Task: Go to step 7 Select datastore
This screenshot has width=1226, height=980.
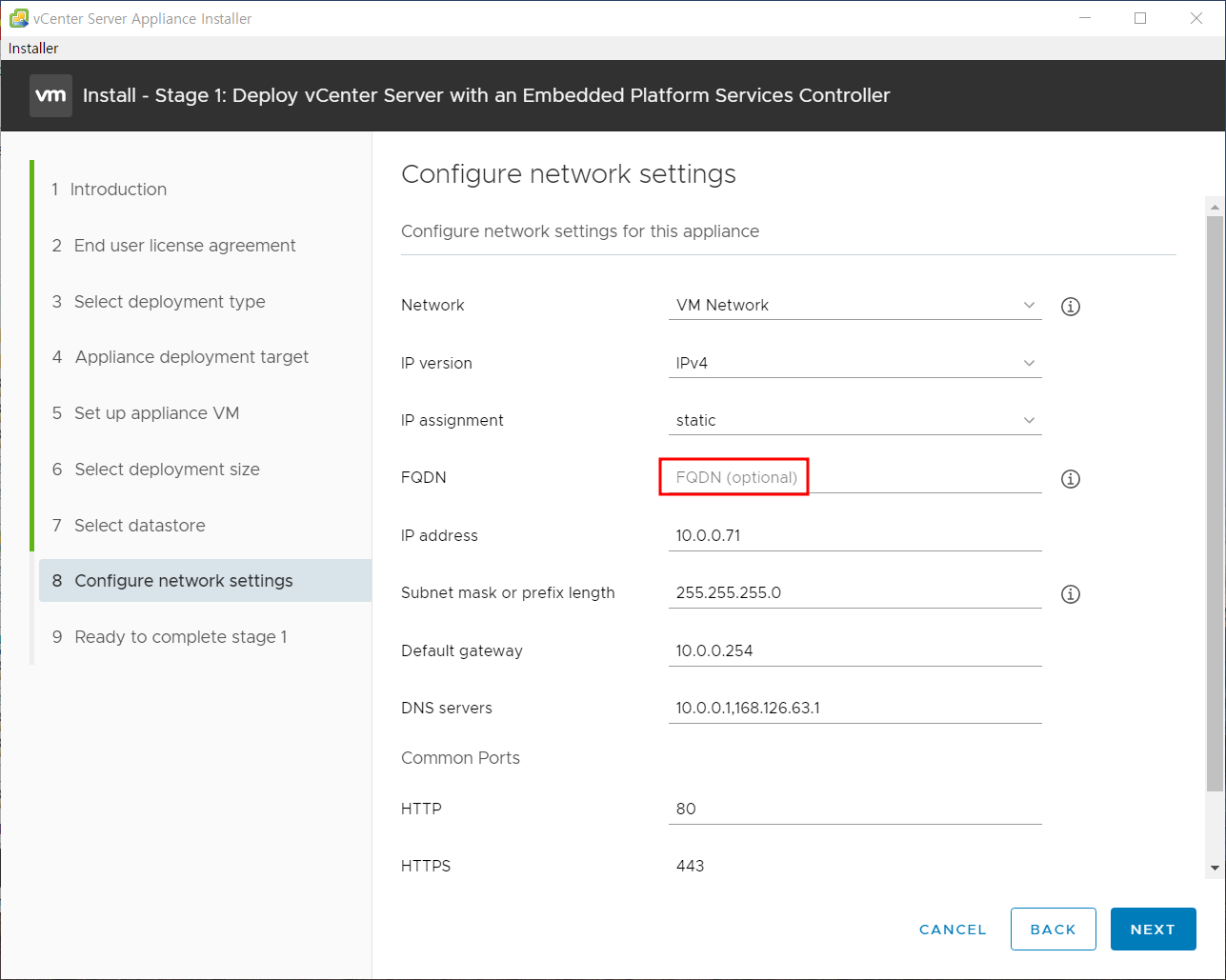Action: point(128,526)
